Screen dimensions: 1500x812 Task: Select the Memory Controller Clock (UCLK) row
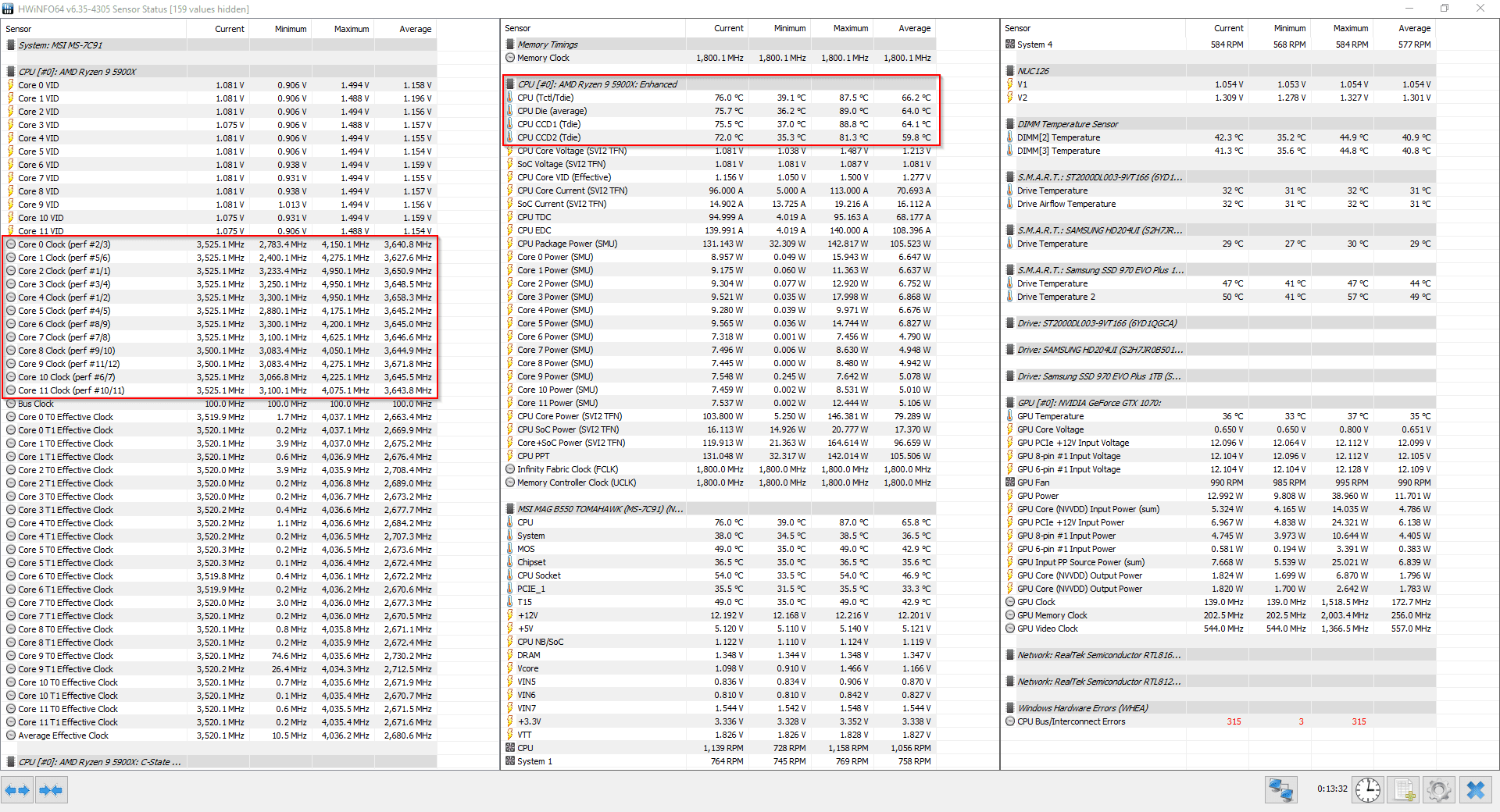click(x=719, y=483)
